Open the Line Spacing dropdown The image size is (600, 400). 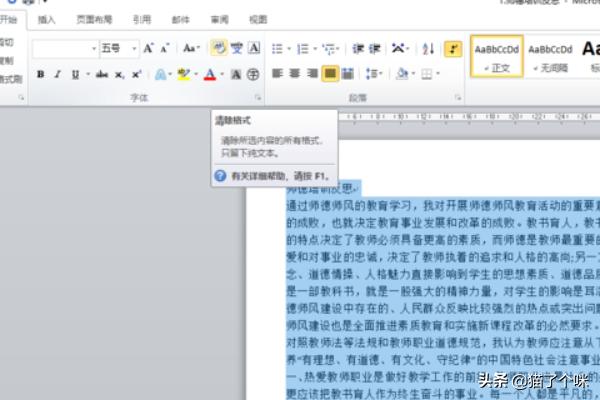[374, 73]
